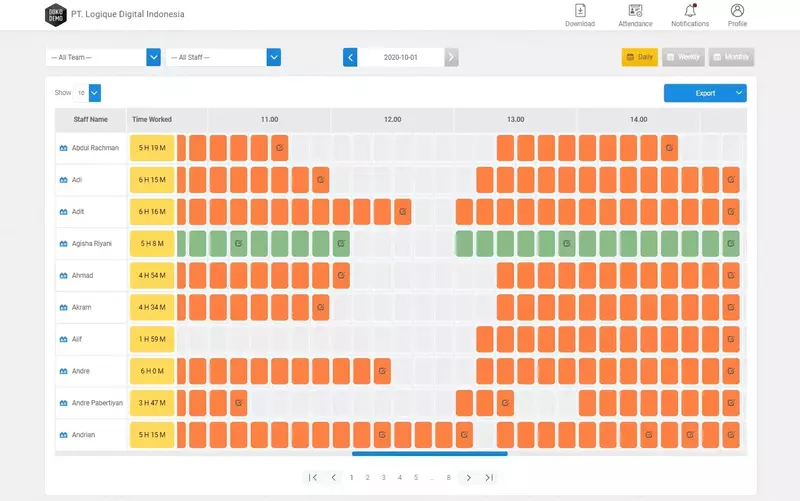The width and height of the screenshot is (800, 501).
Task: Click the DOKO DEMO hexagon logo
Action: [56, 15]
